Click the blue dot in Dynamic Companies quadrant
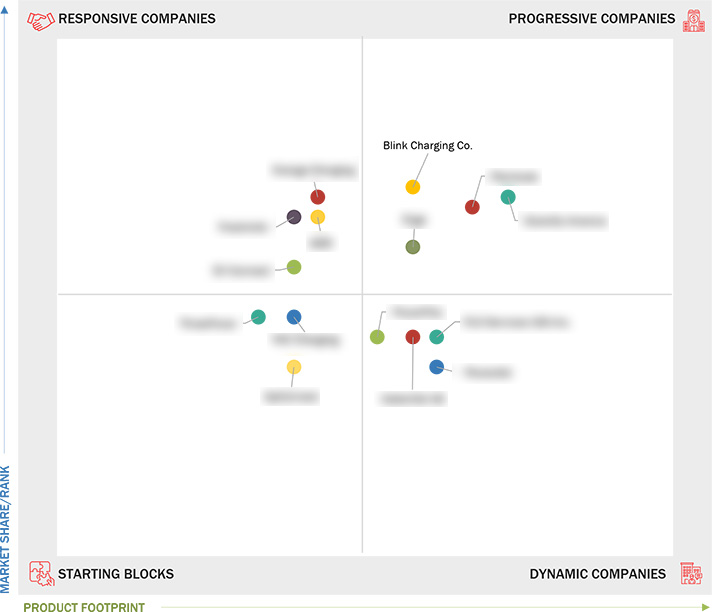This screenshot has height=612, width=712. pos(436,367)
